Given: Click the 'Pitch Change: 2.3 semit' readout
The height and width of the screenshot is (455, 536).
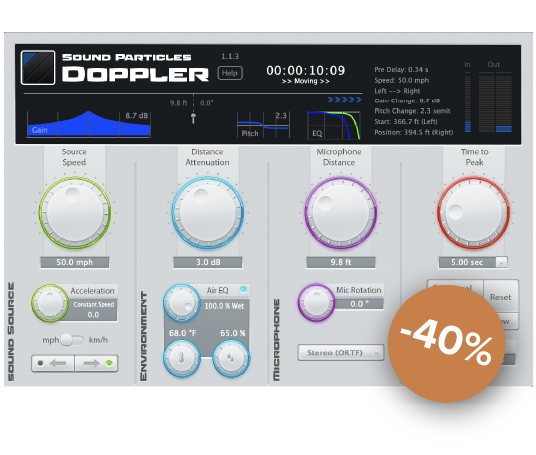Looking at the screenshot, I should click(x=412, y=111).
